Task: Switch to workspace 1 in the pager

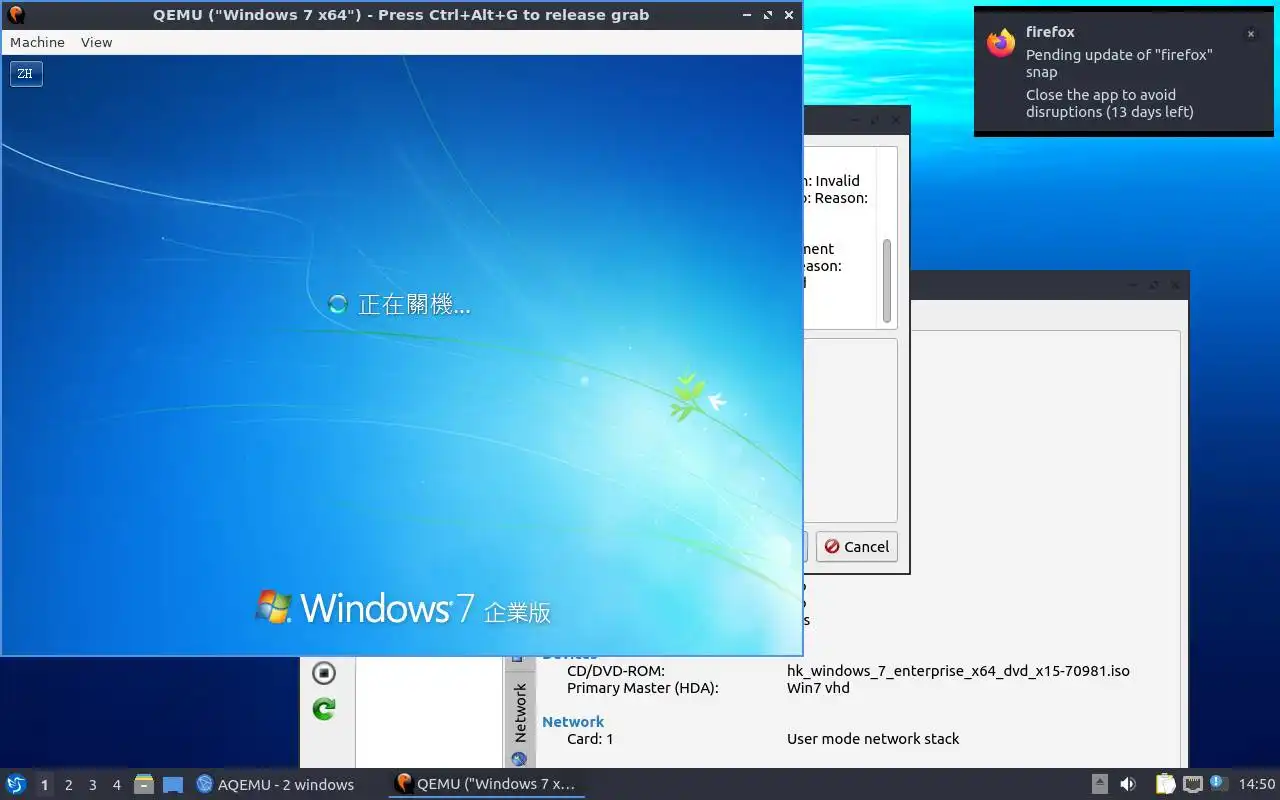Action: [x=44, y=785]
